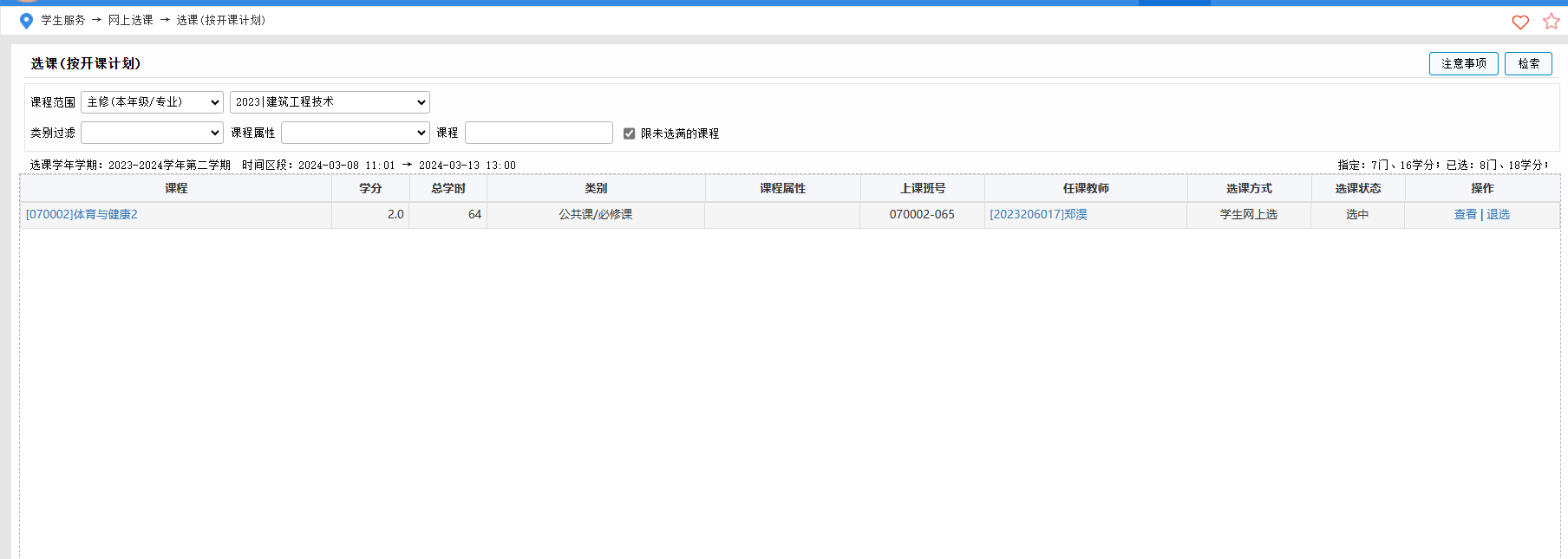Click the star bookmark icon

click(x=1551, y=22)
